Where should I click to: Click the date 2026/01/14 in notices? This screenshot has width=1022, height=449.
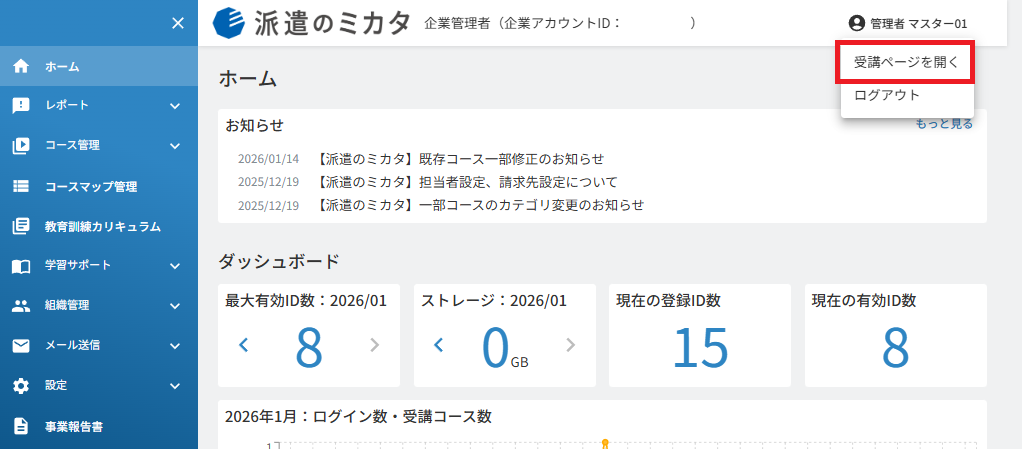[x=269, y=159]
